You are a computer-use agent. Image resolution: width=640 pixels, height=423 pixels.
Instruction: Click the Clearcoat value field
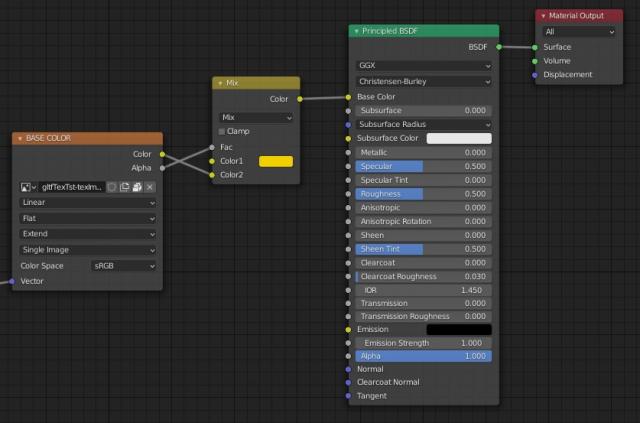[424, 263]
